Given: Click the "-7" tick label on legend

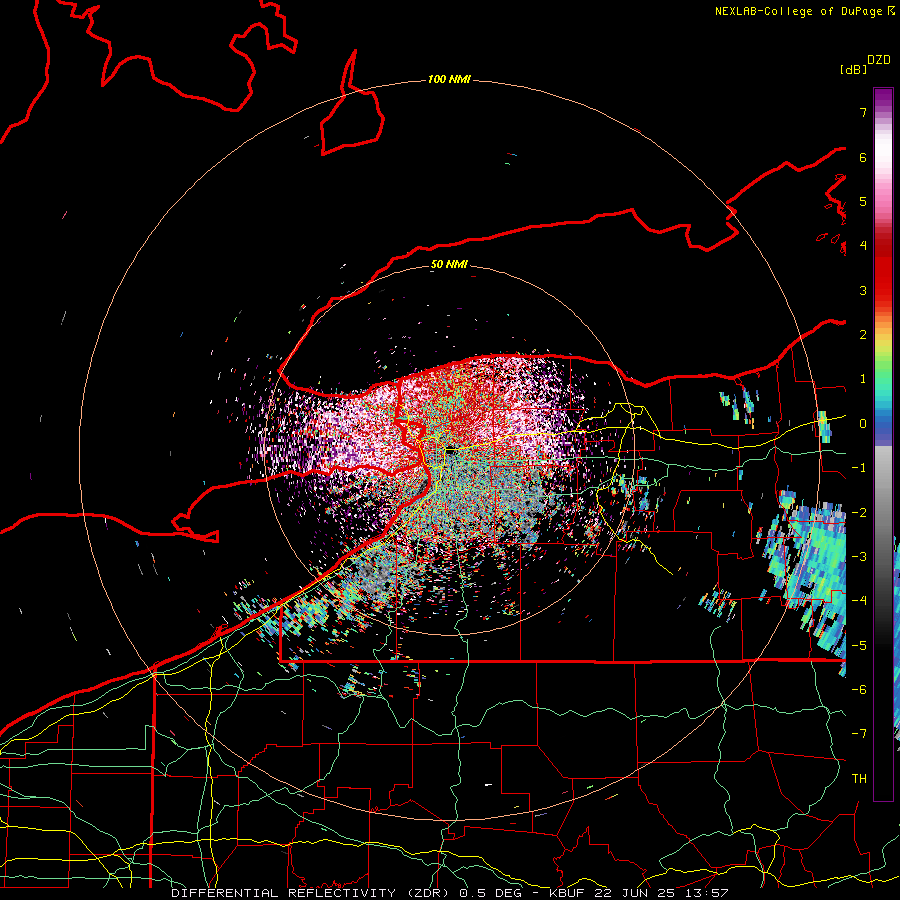Looking at the screenshot, I should pyautogui.click(x=859, y=734).
